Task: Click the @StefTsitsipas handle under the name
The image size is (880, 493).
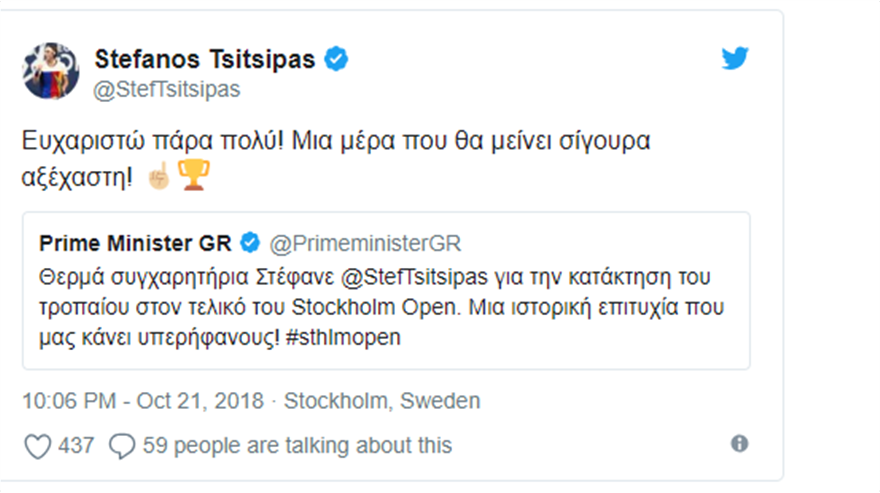Action: click(x=167, y=89)
